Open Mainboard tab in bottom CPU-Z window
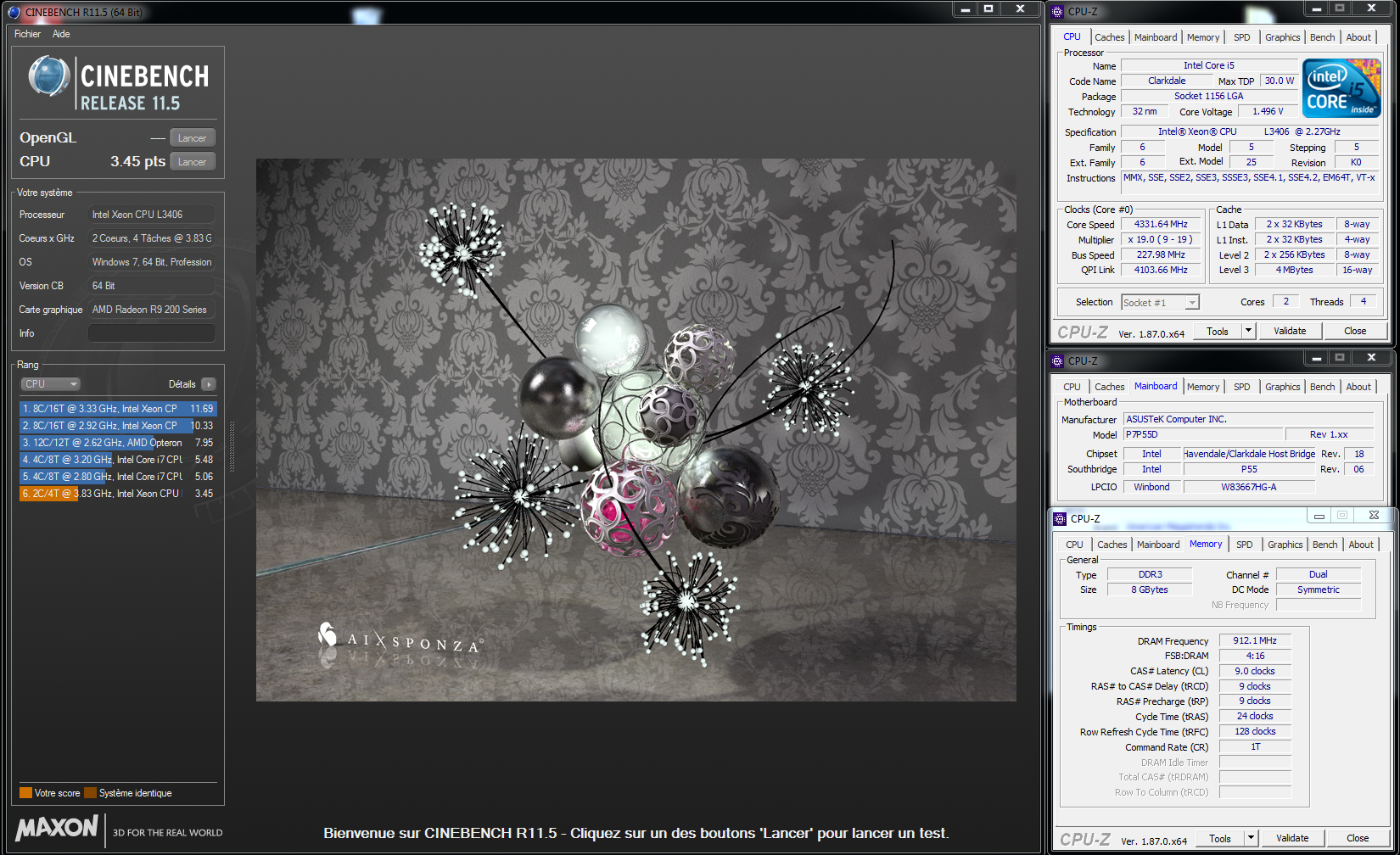 pos(1158,545)
